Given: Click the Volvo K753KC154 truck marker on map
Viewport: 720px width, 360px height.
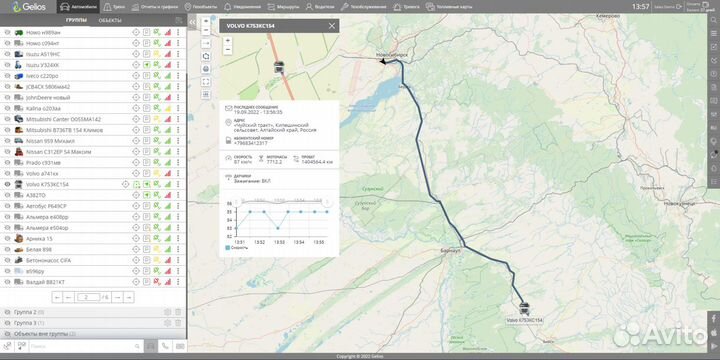Looking at the screenshot, I should click(x=524, y=308).
